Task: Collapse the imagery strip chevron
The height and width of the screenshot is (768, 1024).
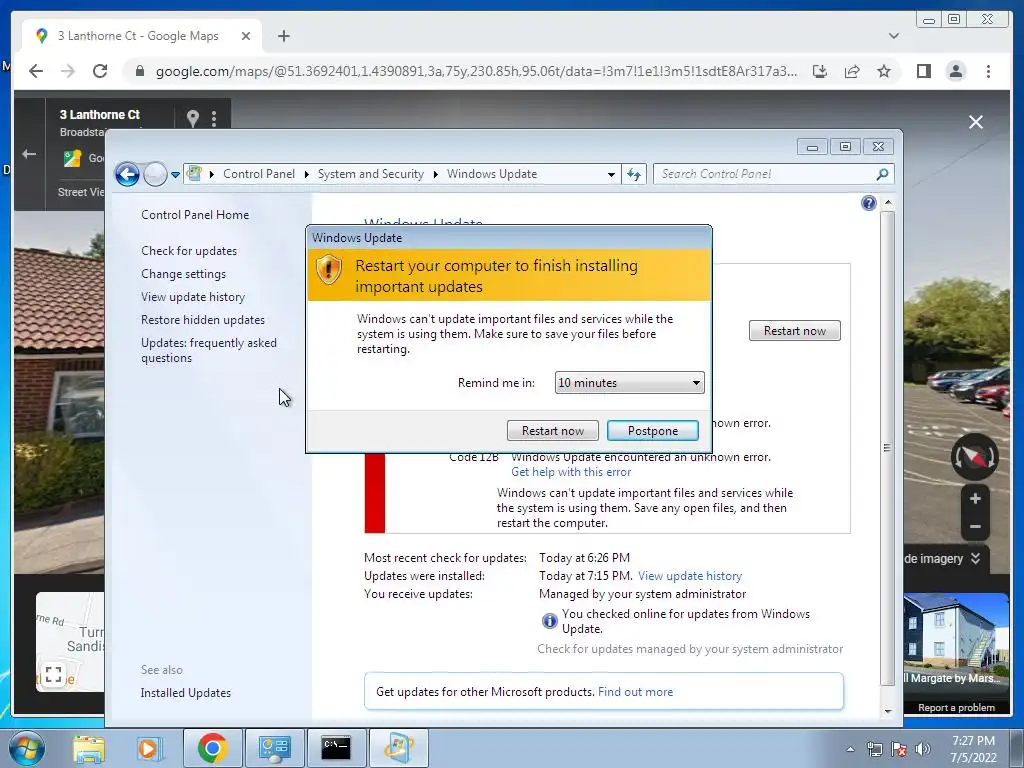Action: click(x=975, y=558)
